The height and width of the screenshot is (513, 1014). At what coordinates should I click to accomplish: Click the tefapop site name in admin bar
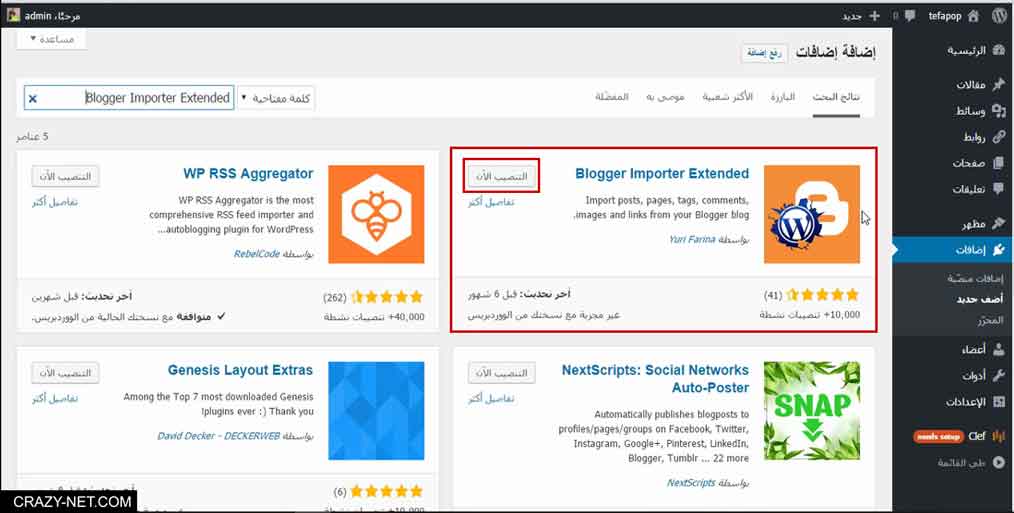(945, 16)
